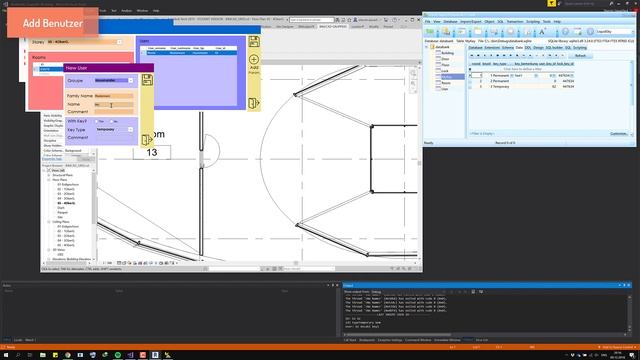Screen dimensions: 640x360
Task: Click the Name input field in New User
Action: [114, 104]
